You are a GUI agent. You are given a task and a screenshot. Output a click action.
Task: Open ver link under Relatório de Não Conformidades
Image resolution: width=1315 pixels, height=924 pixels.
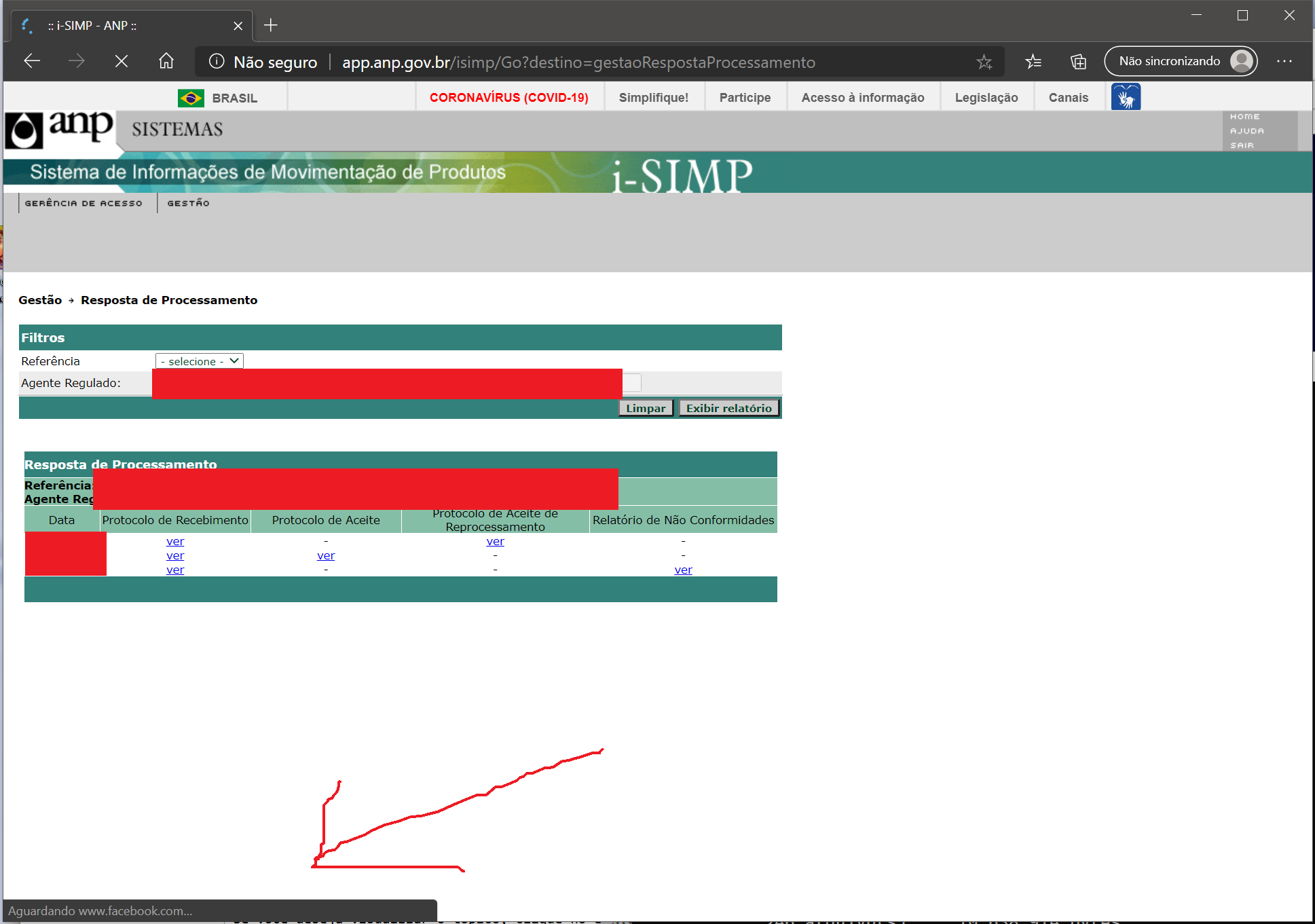coord(683,570)
